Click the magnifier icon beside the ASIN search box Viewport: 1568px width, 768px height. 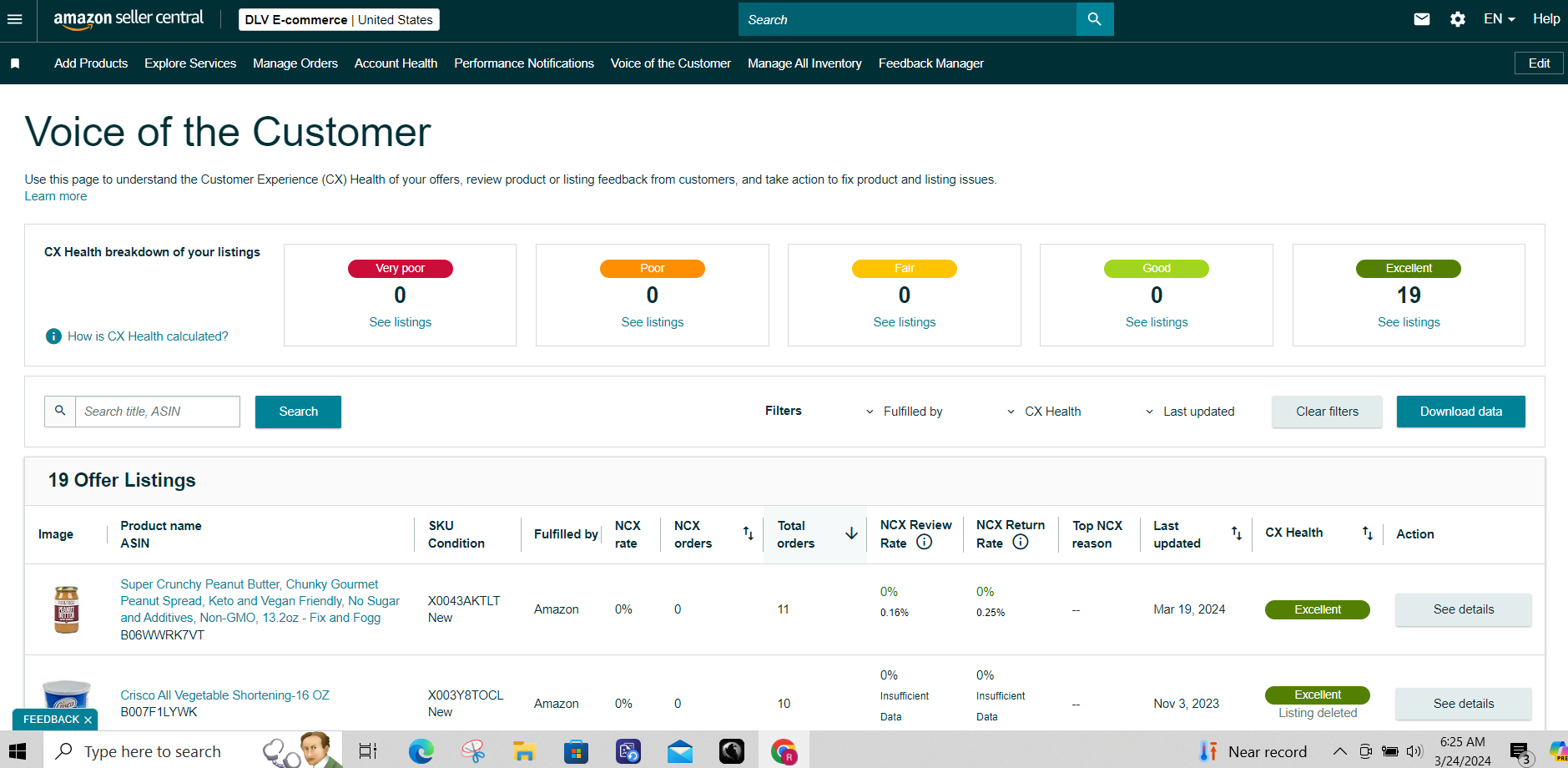click(60, 411)
